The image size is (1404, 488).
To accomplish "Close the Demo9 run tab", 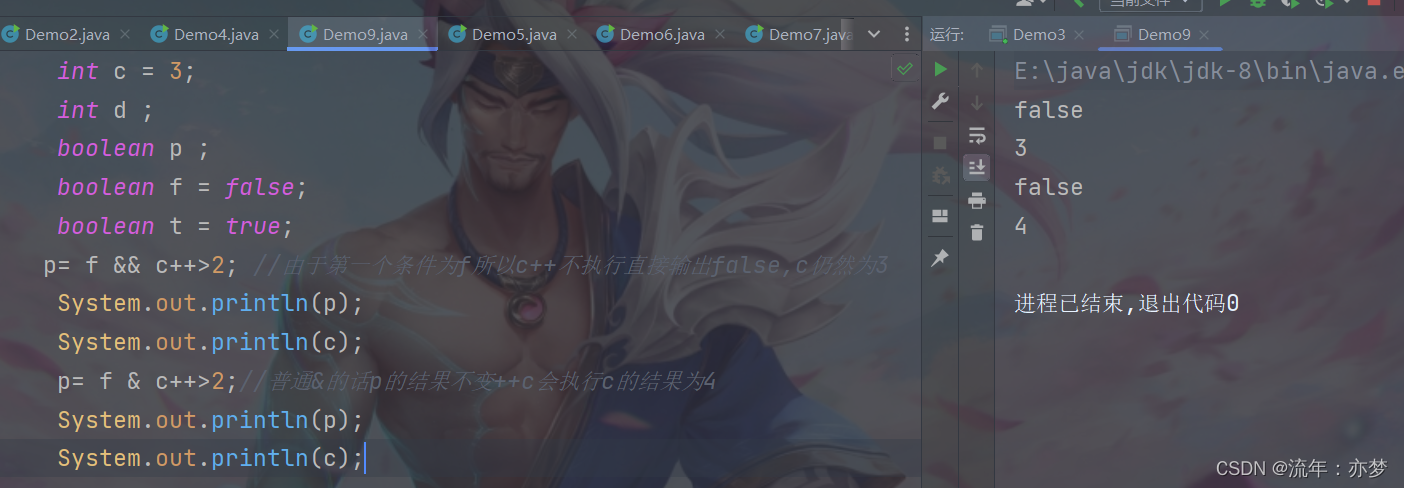I will coord(1204,34).
